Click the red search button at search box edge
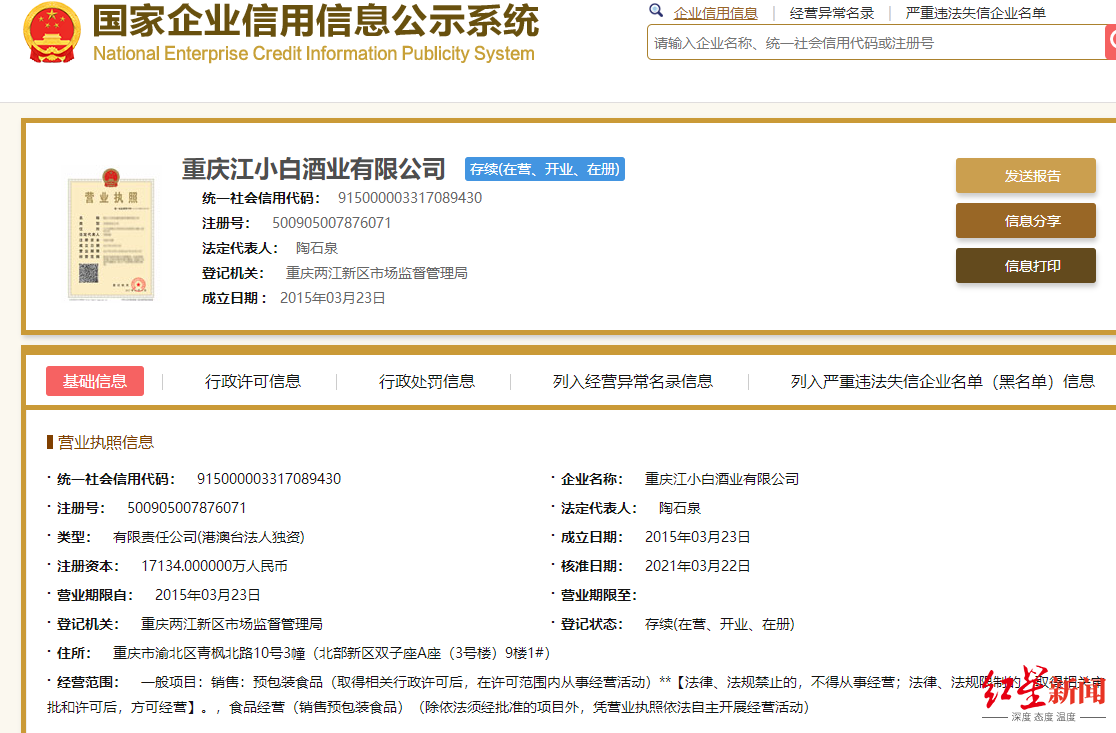1116x733 pixels. click(x=1110, y=42)
